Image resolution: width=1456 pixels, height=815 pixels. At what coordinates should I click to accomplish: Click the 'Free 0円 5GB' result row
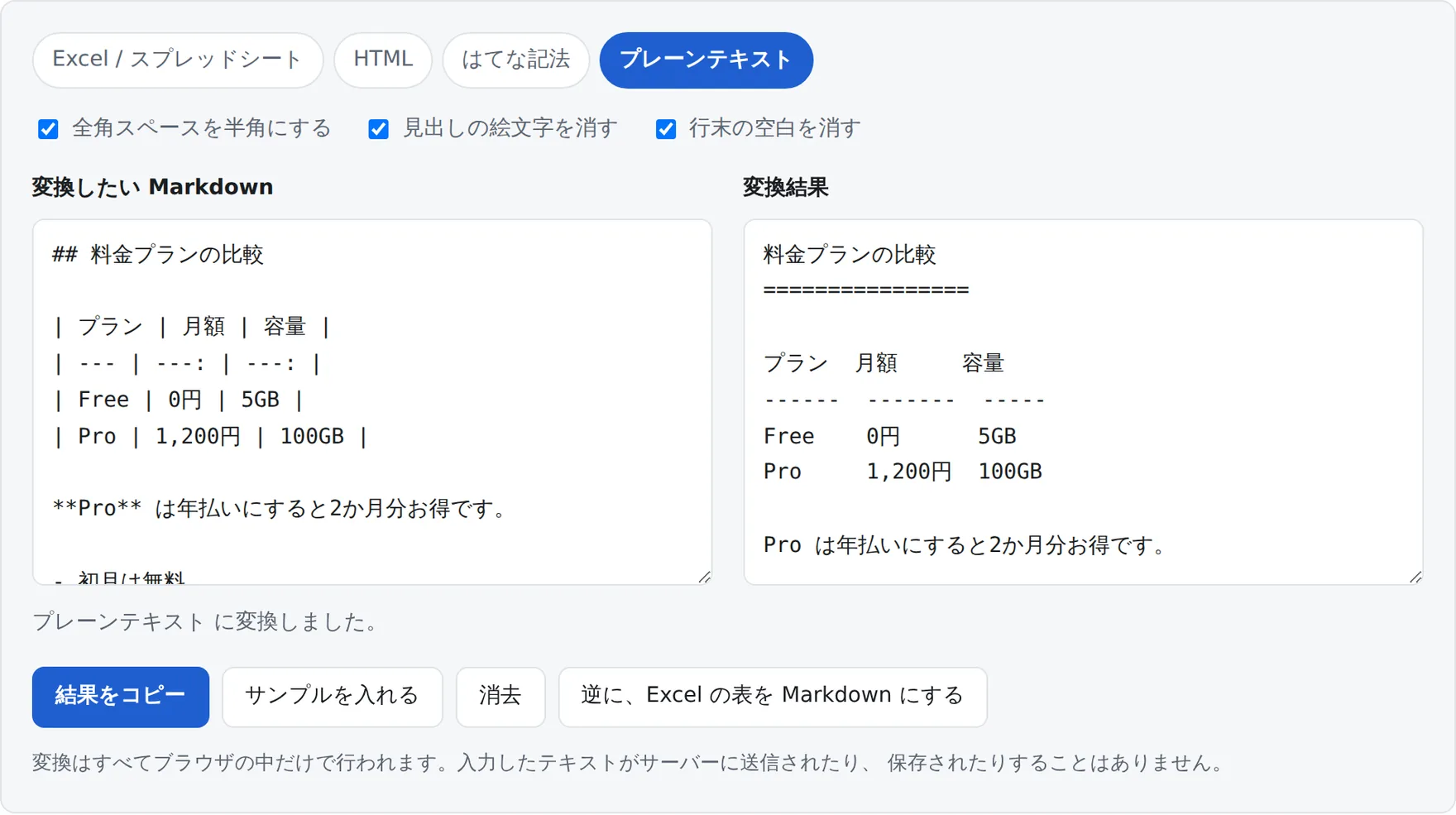(889, 436)
